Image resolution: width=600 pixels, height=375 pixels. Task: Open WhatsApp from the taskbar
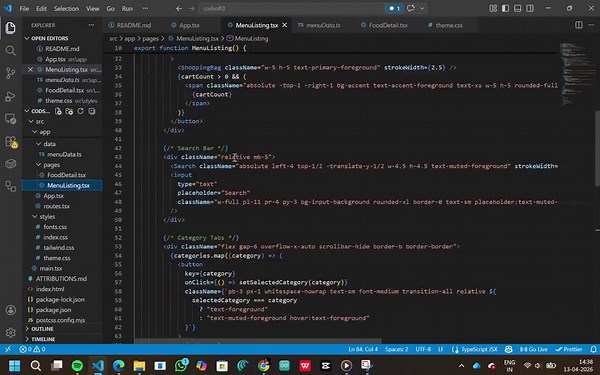pos(181,365)
